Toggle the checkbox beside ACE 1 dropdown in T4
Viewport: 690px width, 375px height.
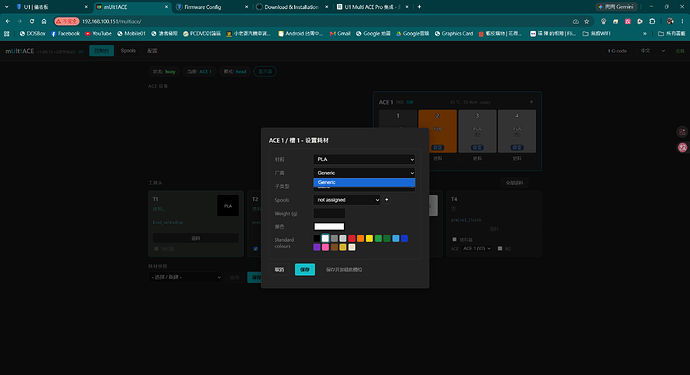[x=500, y=249]
